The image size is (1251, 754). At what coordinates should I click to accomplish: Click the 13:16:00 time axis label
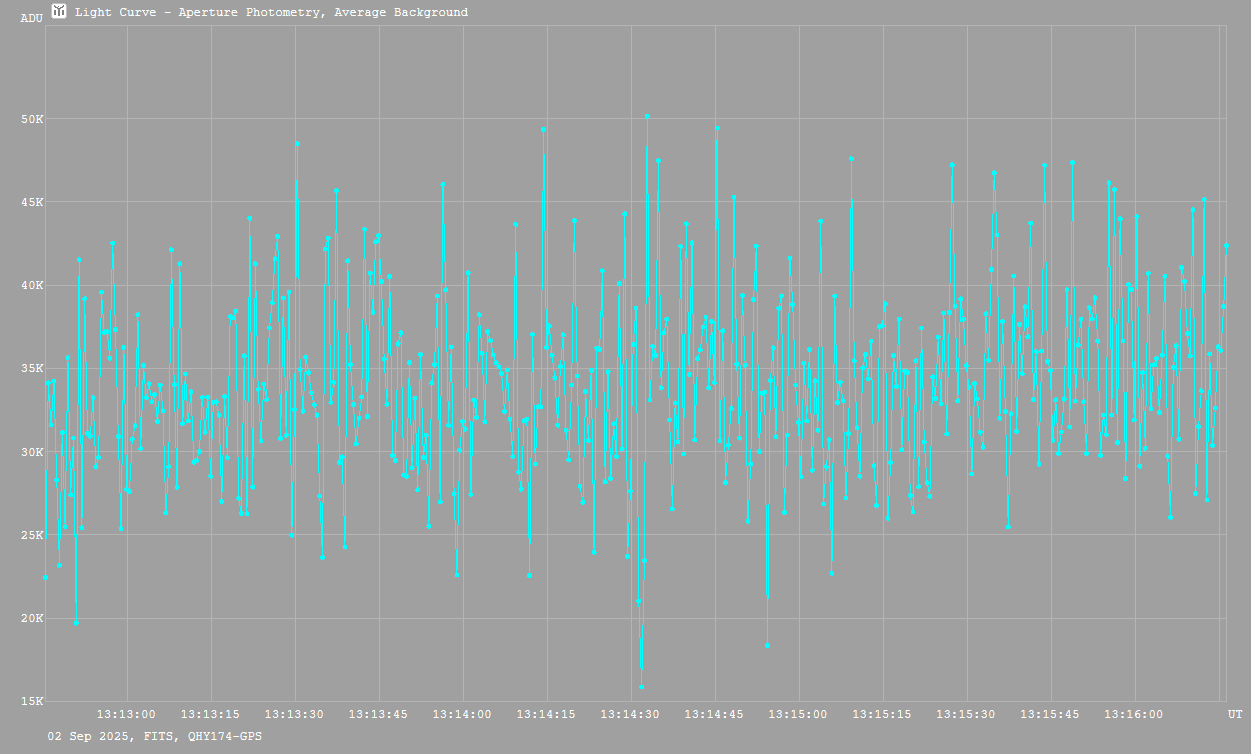click(1134, 714)
